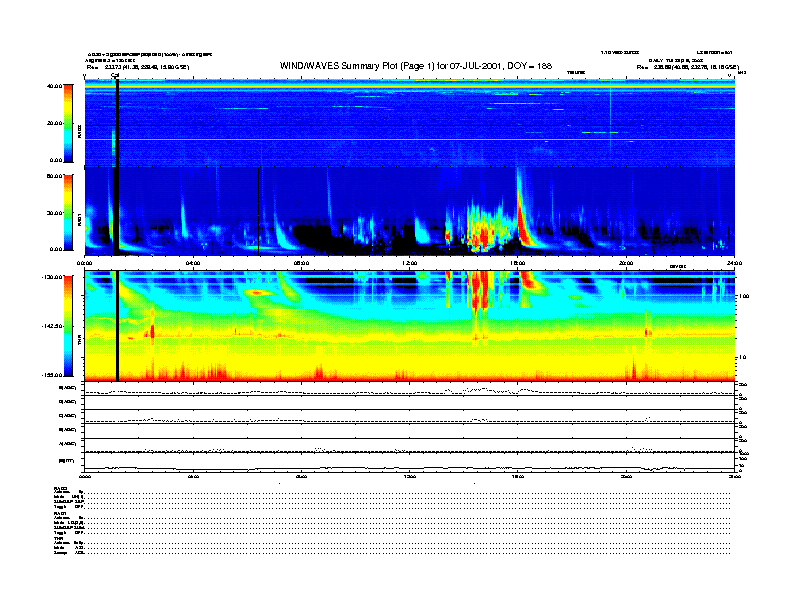Click the 100 tick label right of TNR panel

click(x=744, y=296)
